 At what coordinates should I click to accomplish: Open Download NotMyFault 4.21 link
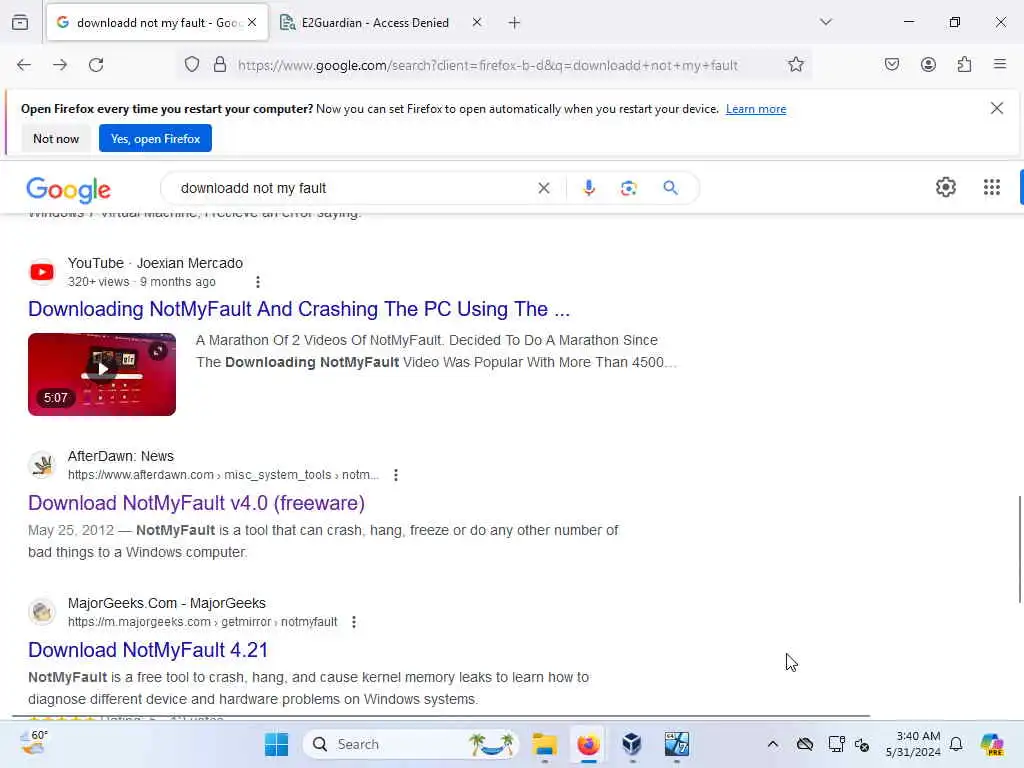[148, 650]
